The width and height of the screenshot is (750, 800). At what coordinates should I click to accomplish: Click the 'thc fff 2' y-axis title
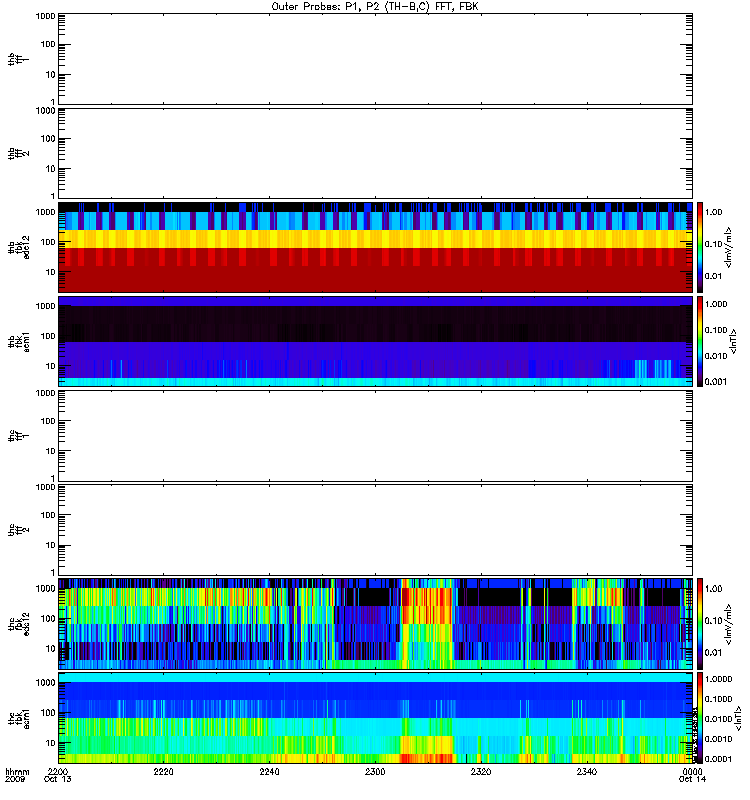pos(18,530)
